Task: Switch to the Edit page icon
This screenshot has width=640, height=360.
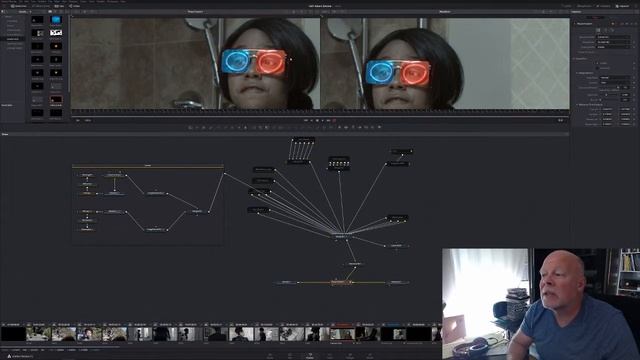Action: [290, 356]
